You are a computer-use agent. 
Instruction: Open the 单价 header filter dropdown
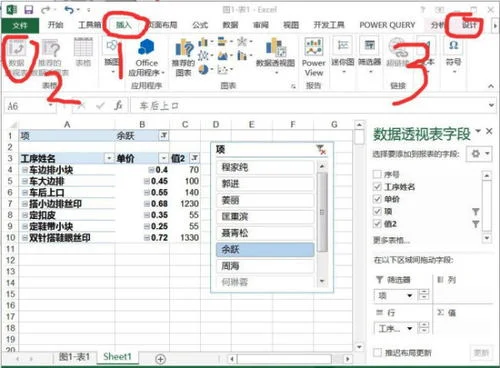pyautogui.click(x=163, y=158)
